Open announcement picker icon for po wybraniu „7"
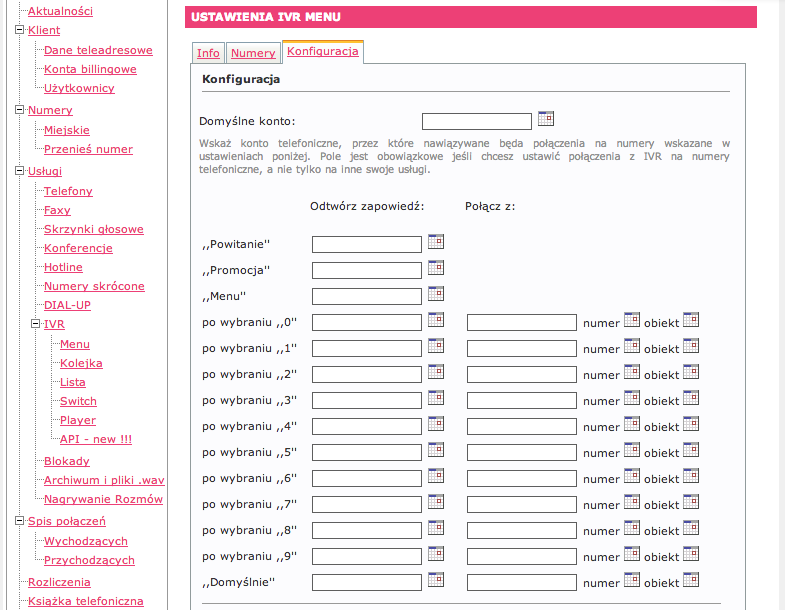Viewport: 785px width, 610px height. [436, 502]
